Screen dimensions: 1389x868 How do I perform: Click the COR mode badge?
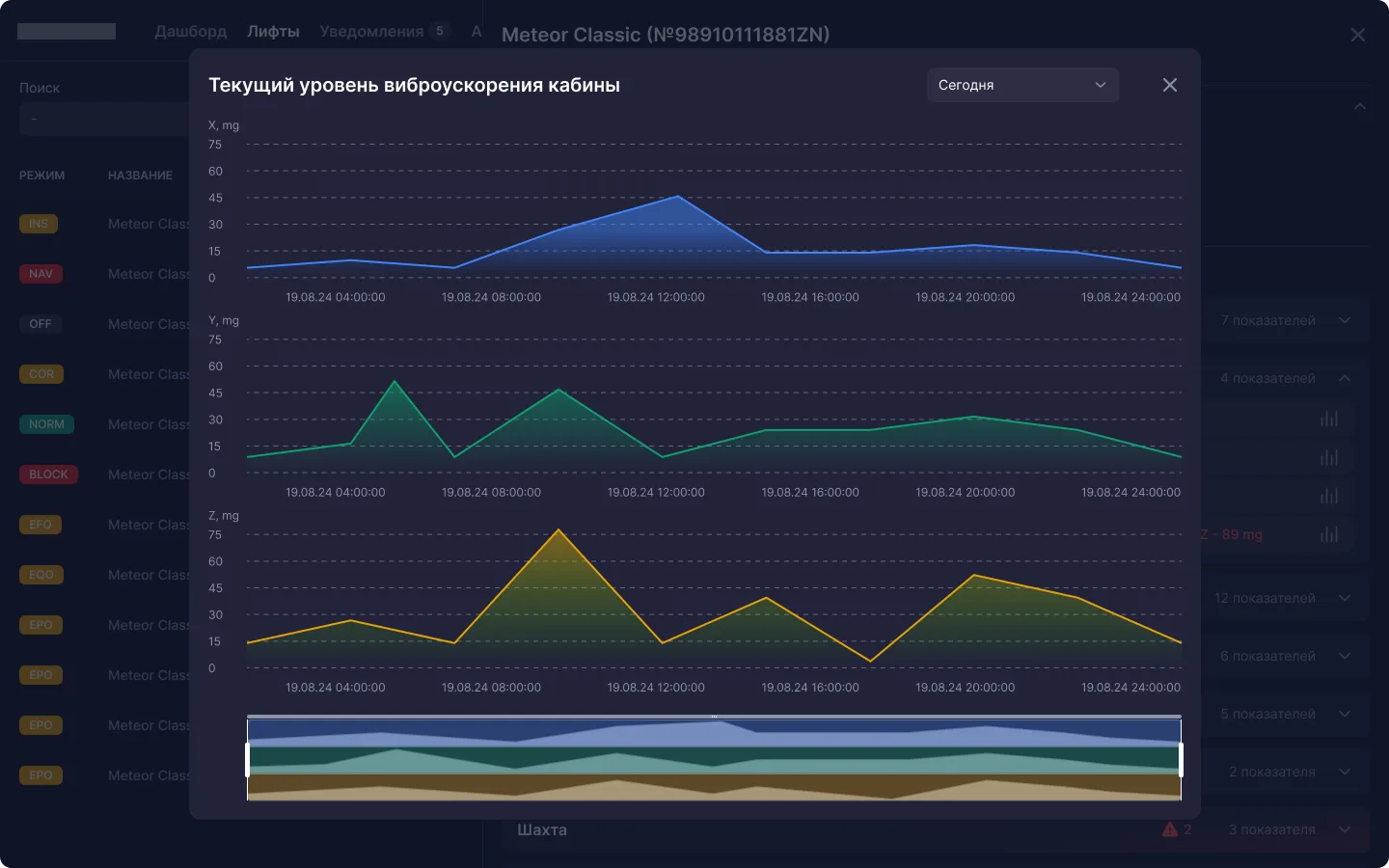coord(41,374)
